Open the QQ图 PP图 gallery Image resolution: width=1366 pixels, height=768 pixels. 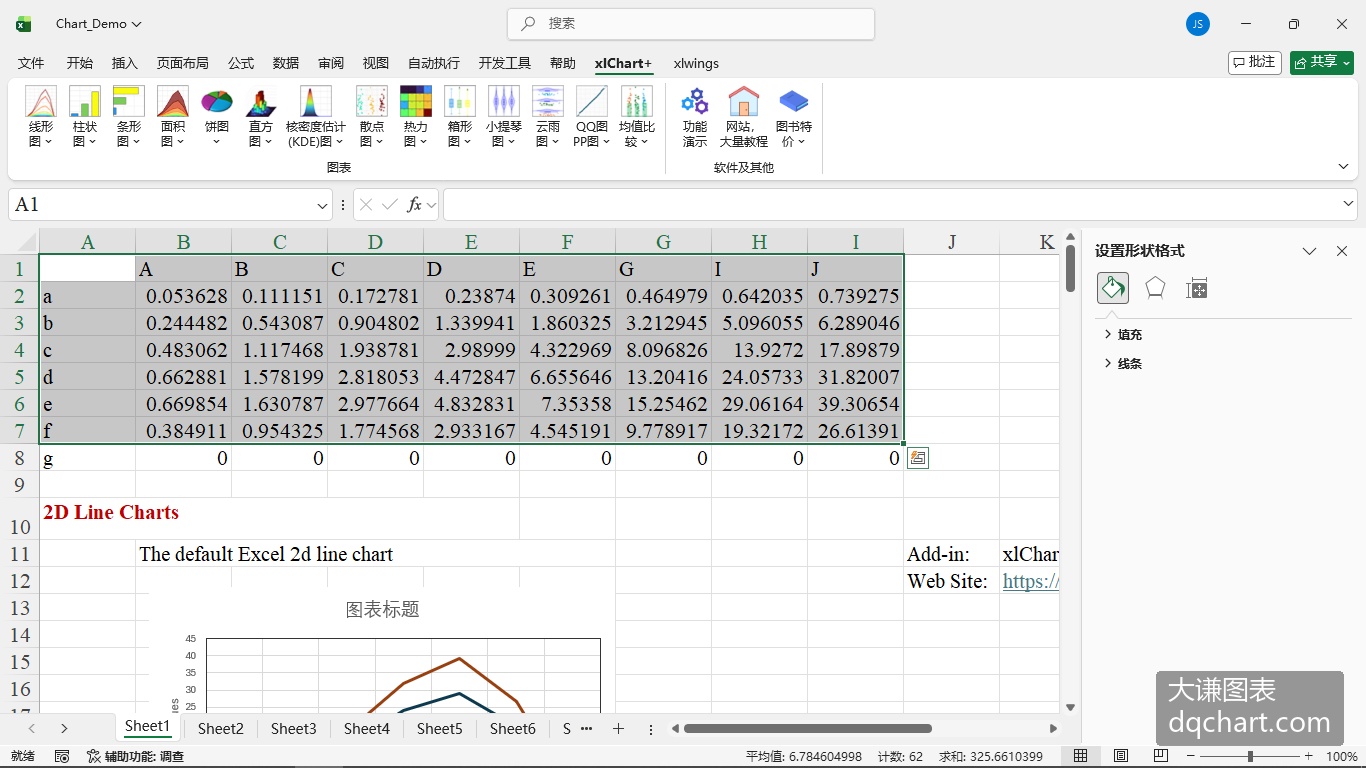pyautogui.click(x=592, y=117)
